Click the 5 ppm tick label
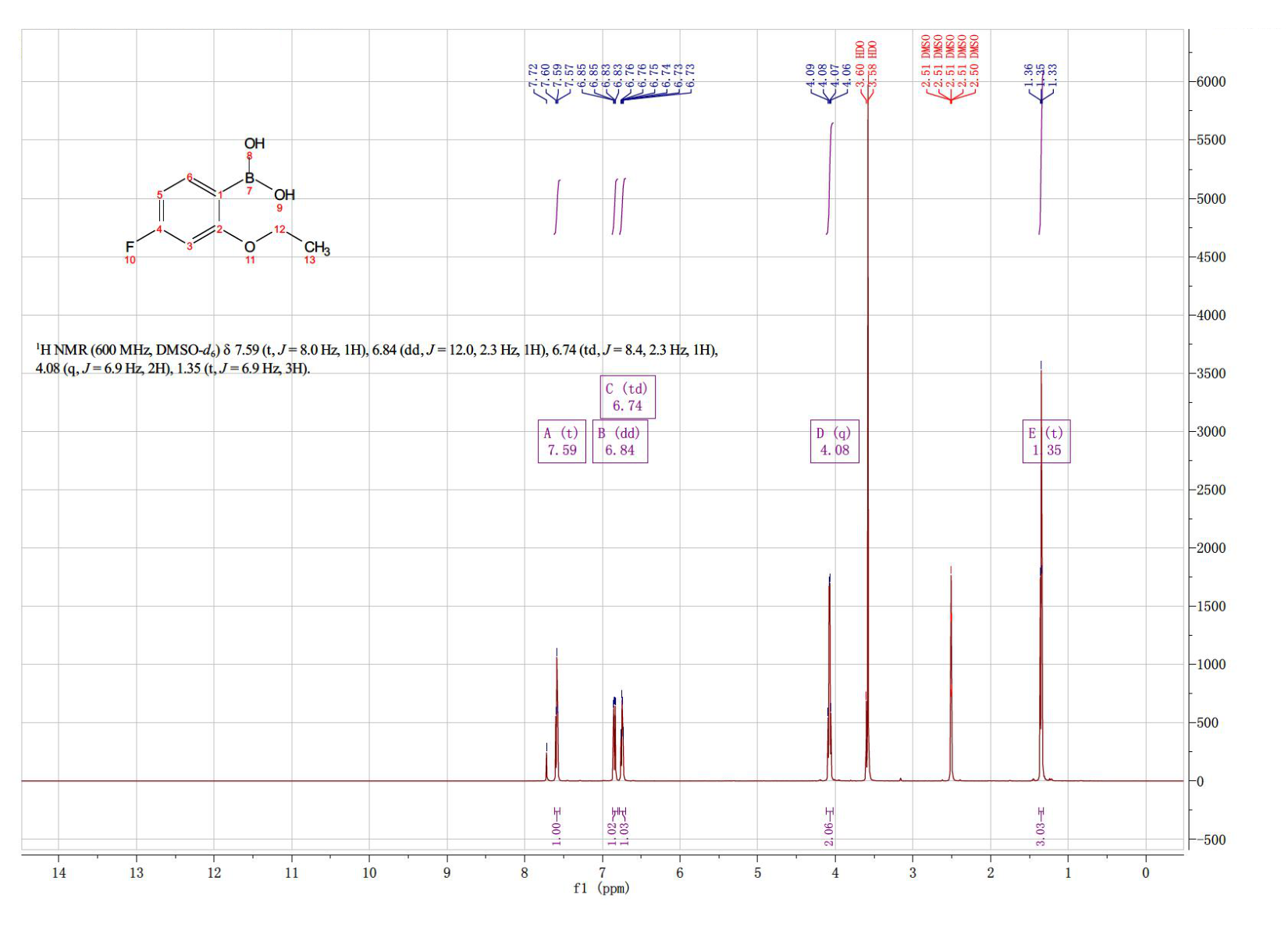The height and width of the screenshot is (952, 1288). [x=757, y=873]
